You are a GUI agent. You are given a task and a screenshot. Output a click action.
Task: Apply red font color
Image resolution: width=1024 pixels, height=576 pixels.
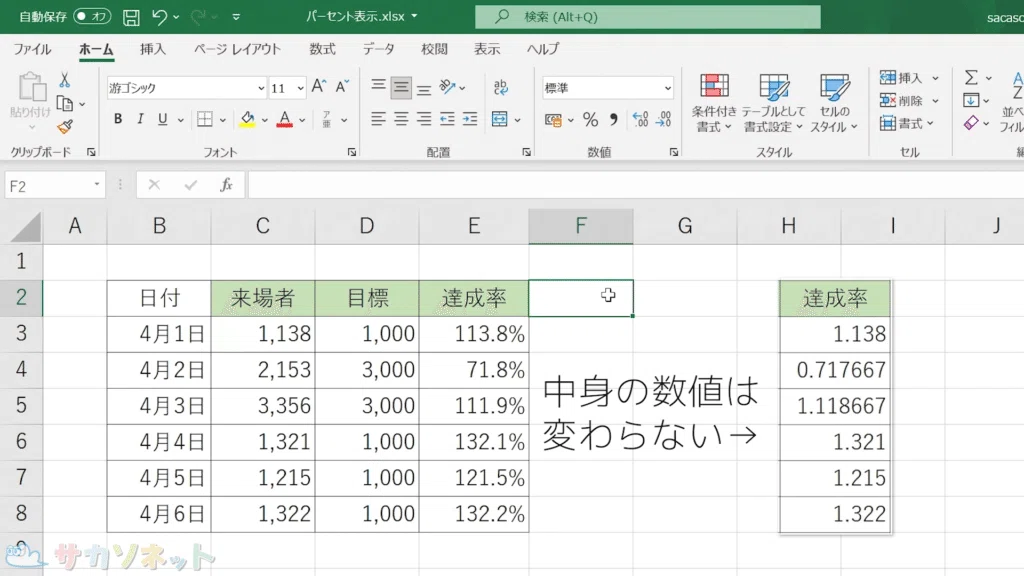[285, 119]
